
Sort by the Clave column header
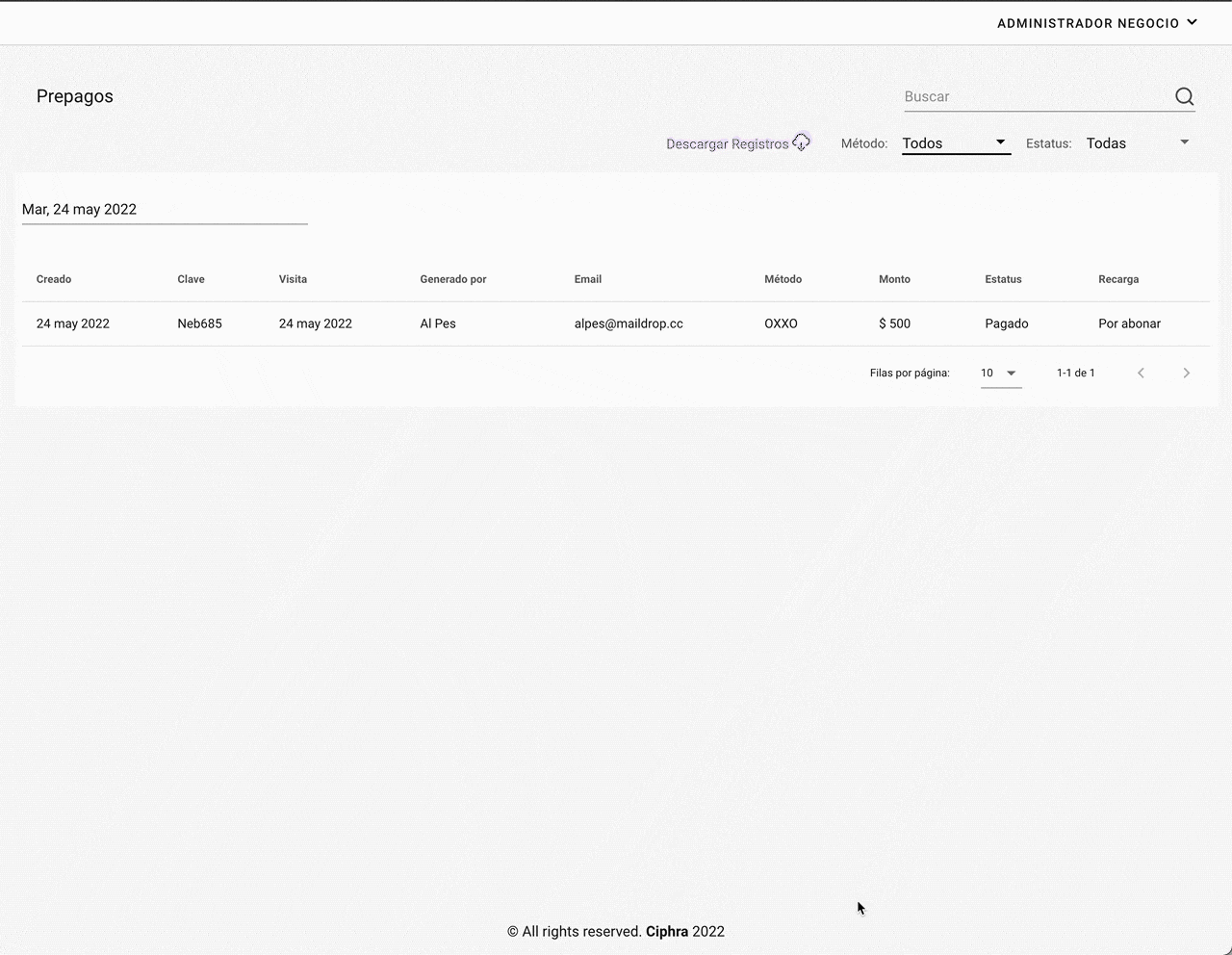191,279
